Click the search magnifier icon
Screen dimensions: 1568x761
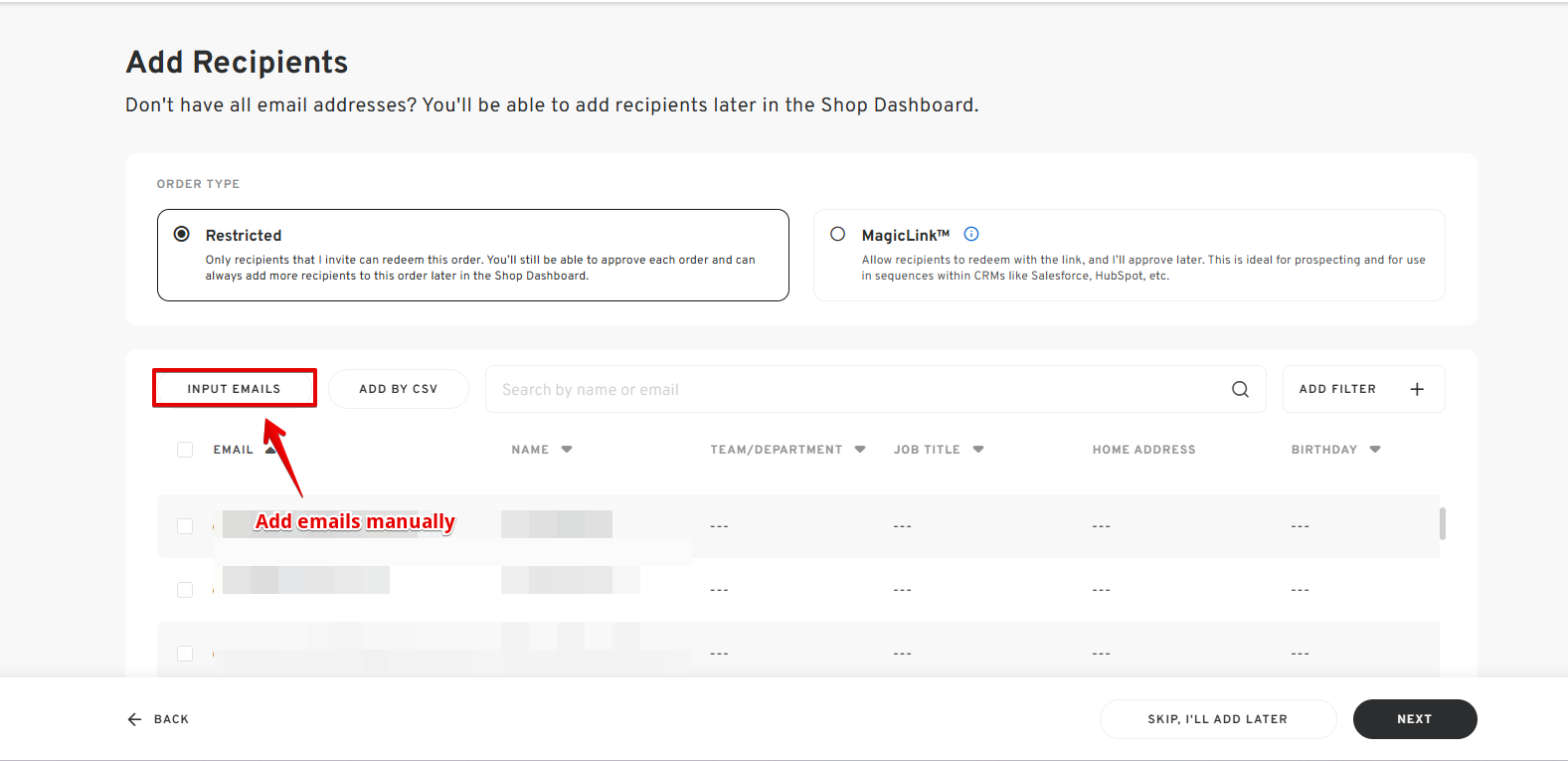click(1240, 389)
